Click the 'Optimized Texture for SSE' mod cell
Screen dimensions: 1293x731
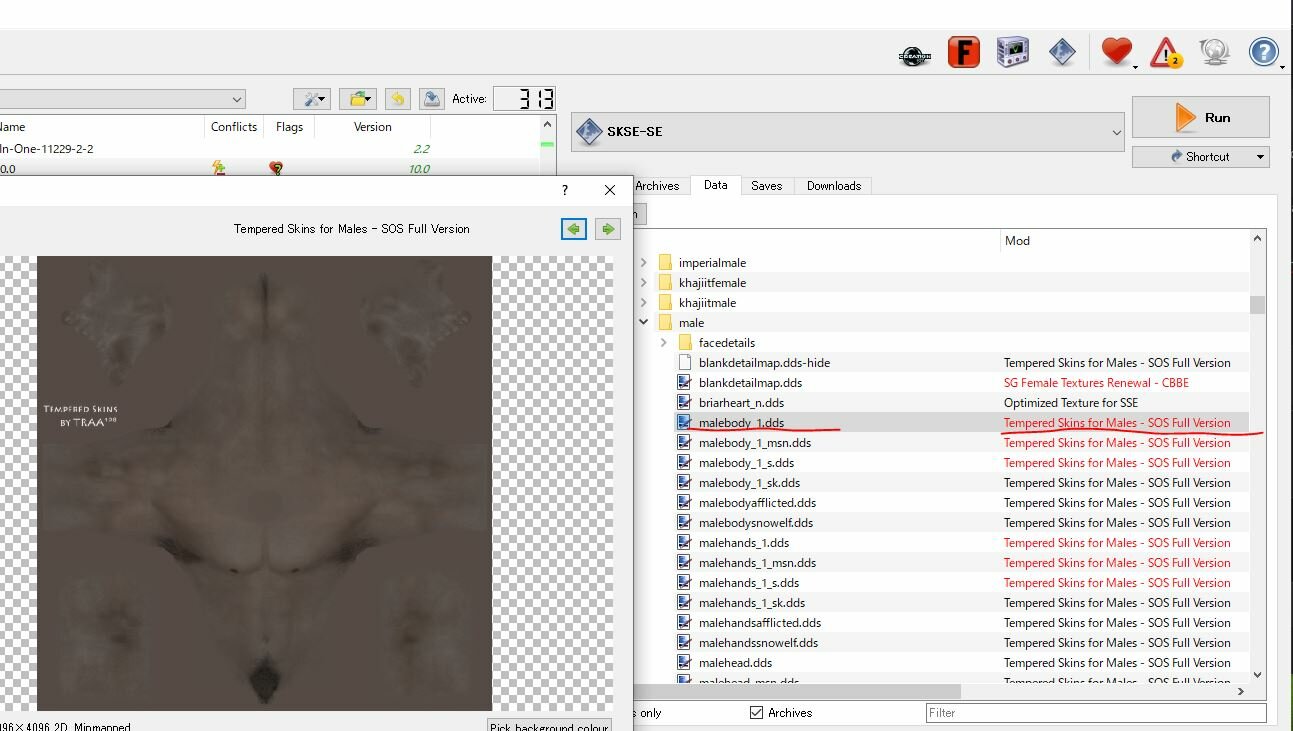click(x=1071, y=402)
